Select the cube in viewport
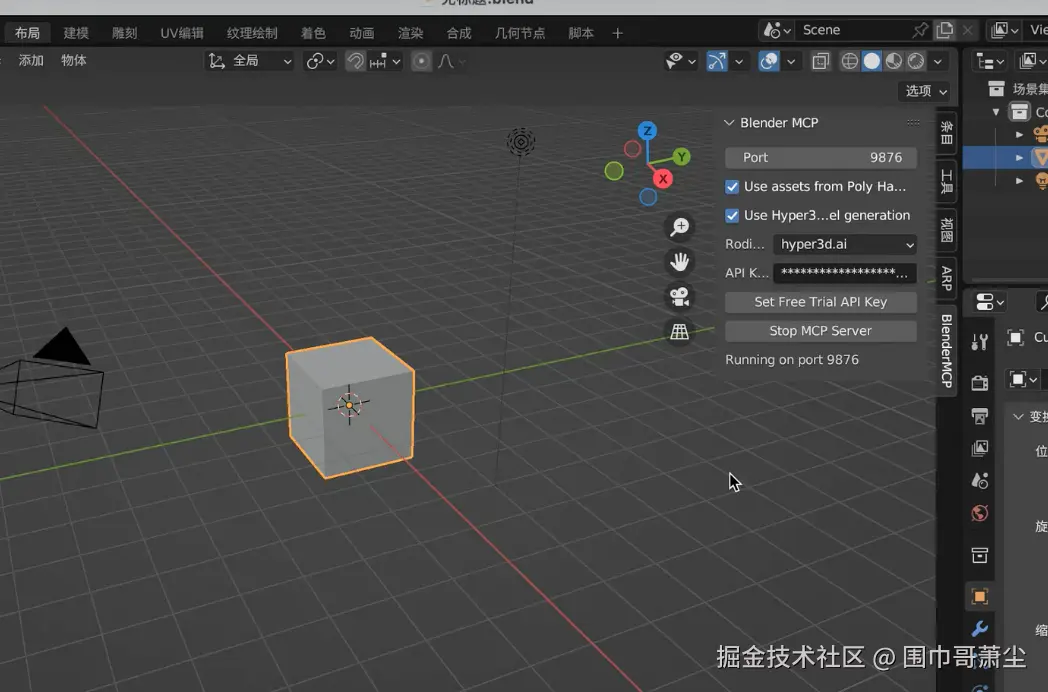The image size is (1048, 692). (x=350, y=407)
